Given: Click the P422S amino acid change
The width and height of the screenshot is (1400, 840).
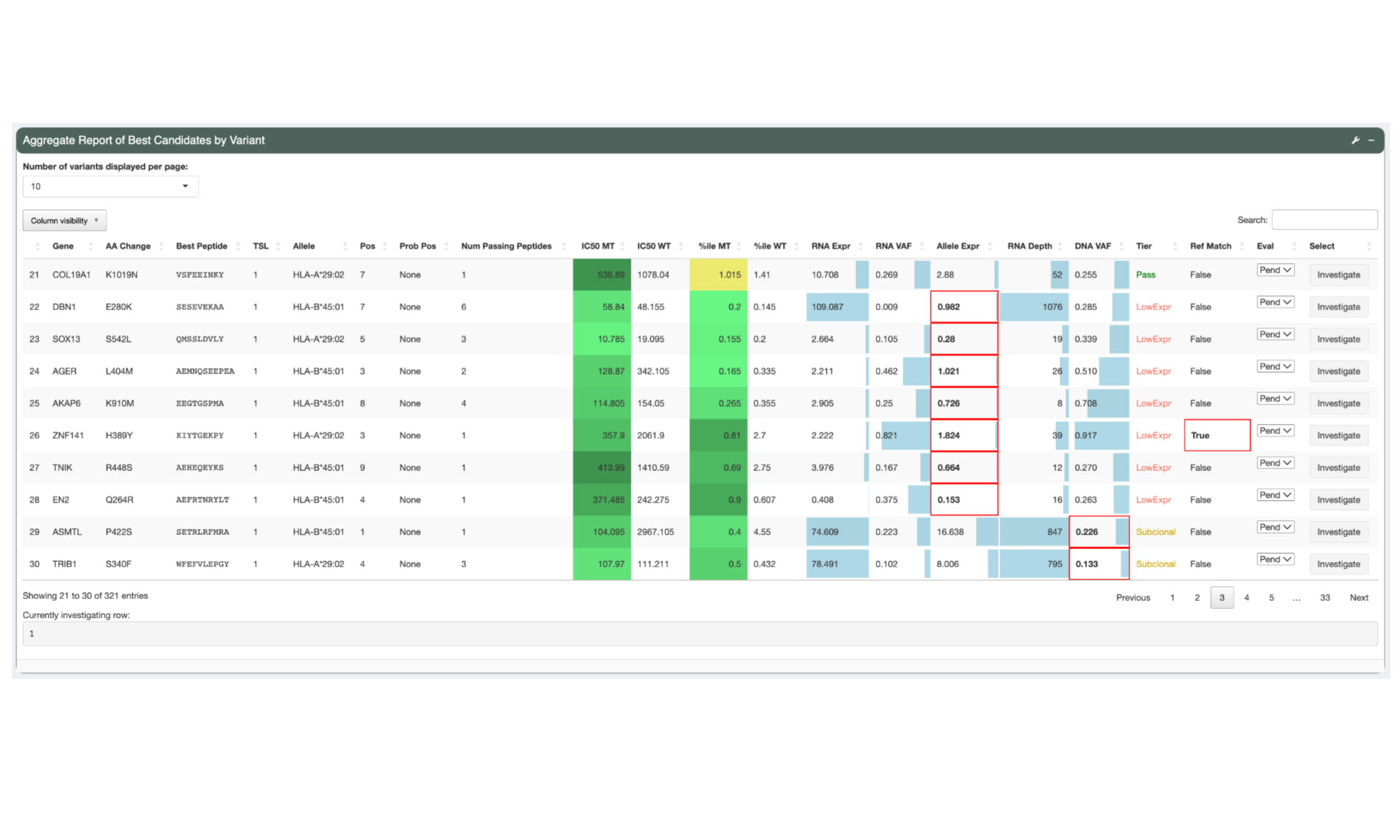Looking at the screenshot, I should [118, 531].
